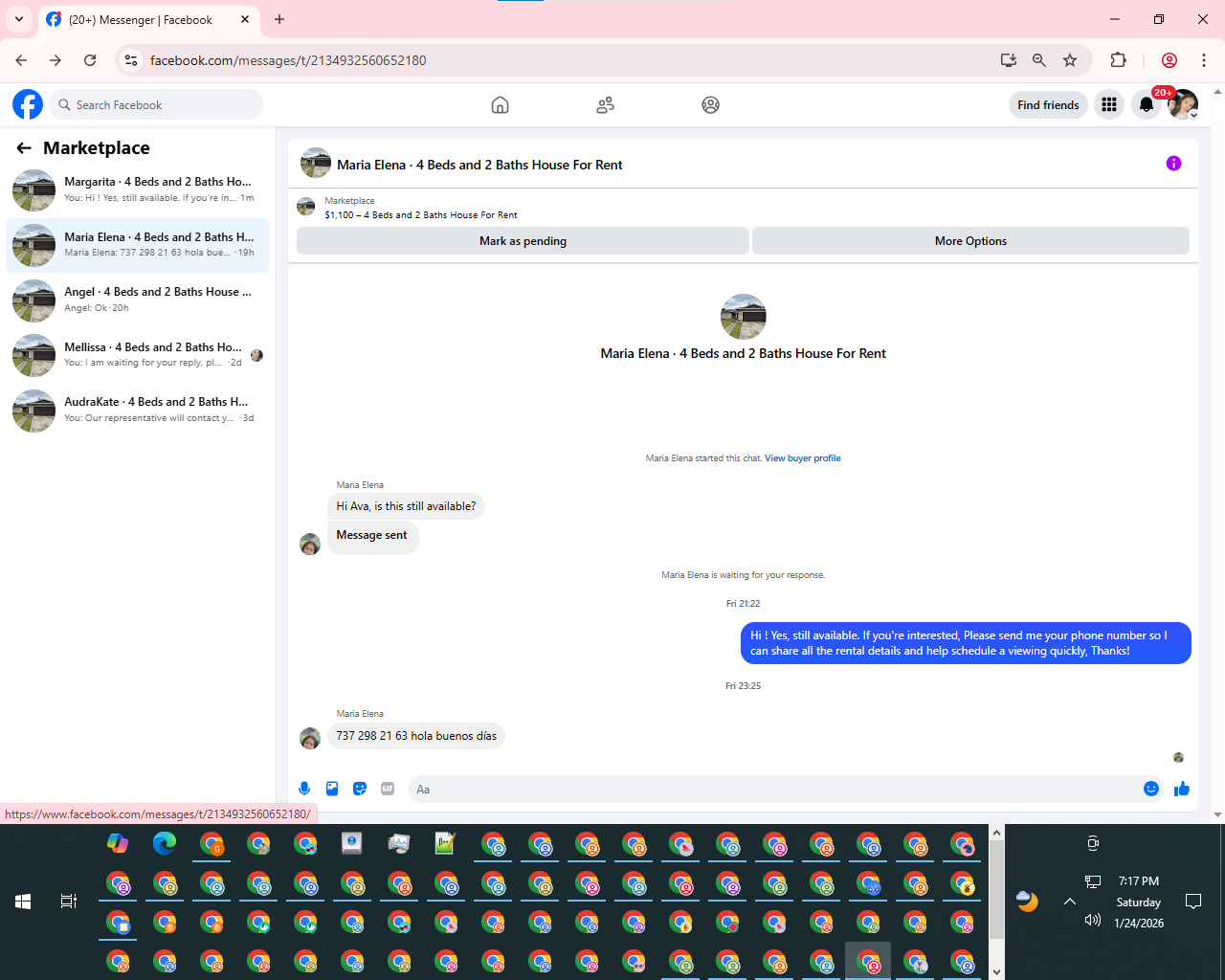Select the Maria Elena conversation in list
The height and width of the screenshot is (980, 1225).
click(138, 245)
